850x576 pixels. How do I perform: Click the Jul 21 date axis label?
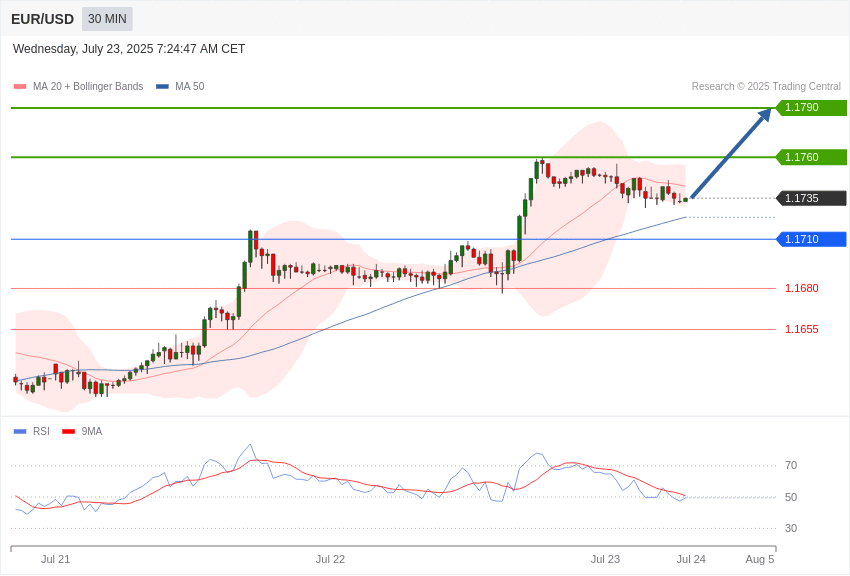[55, 559]
